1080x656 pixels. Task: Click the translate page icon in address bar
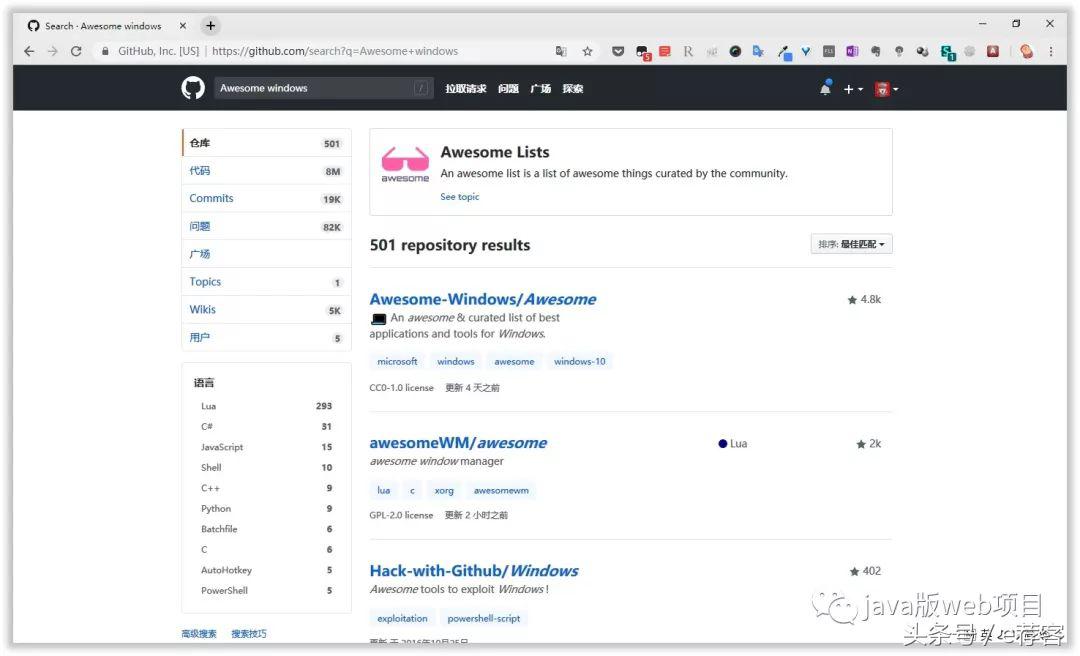pyautogui.click(x=561, y=51)
